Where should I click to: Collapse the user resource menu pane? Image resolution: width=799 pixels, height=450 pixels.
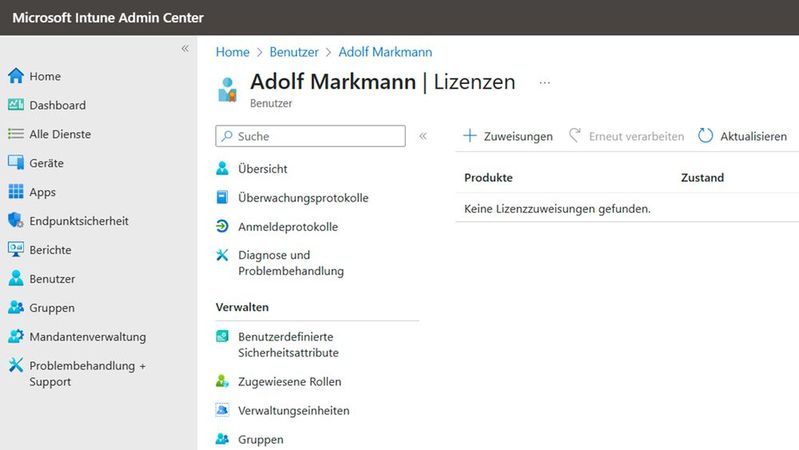pyautogui.click(x=423, y=136)
